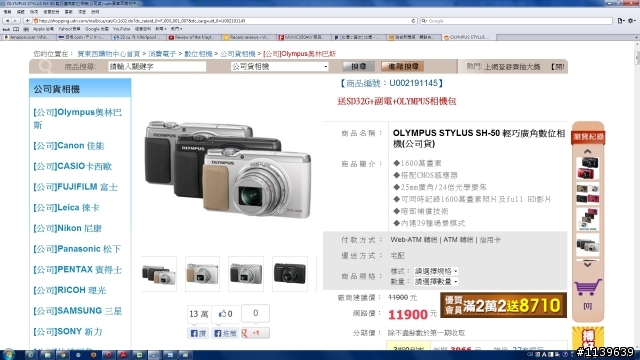
Task: Open the Windows Start orb
Action: coord(9,355)
